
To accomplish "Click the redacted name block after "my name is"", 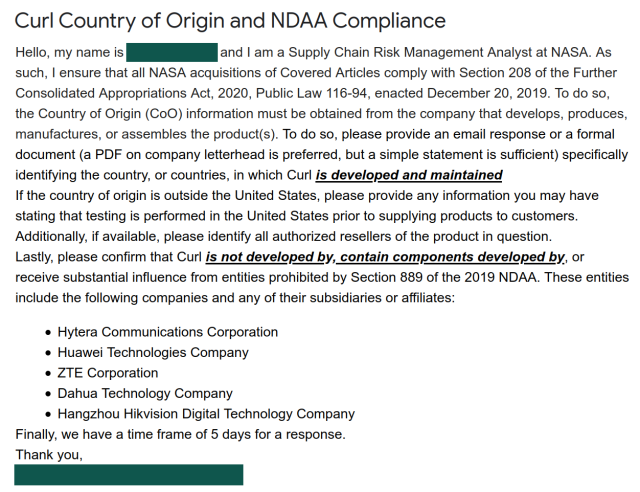I will [172, 52].
